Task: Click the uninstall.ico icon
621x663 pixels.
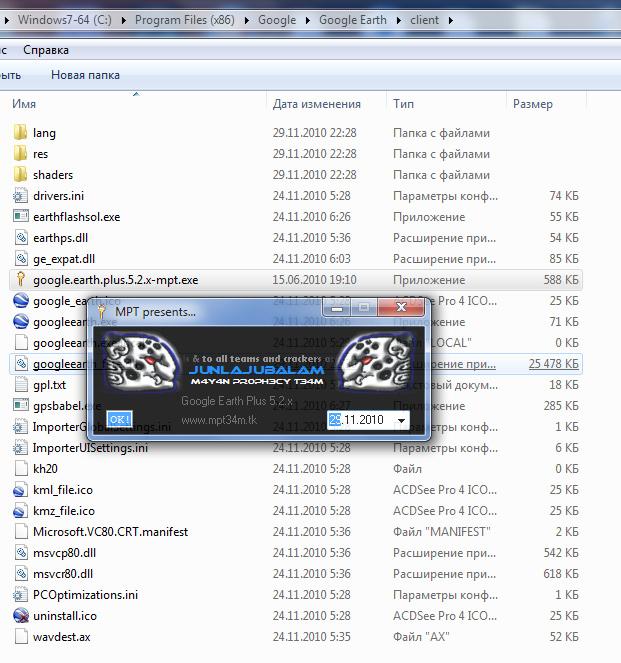Action: point(21,616)
